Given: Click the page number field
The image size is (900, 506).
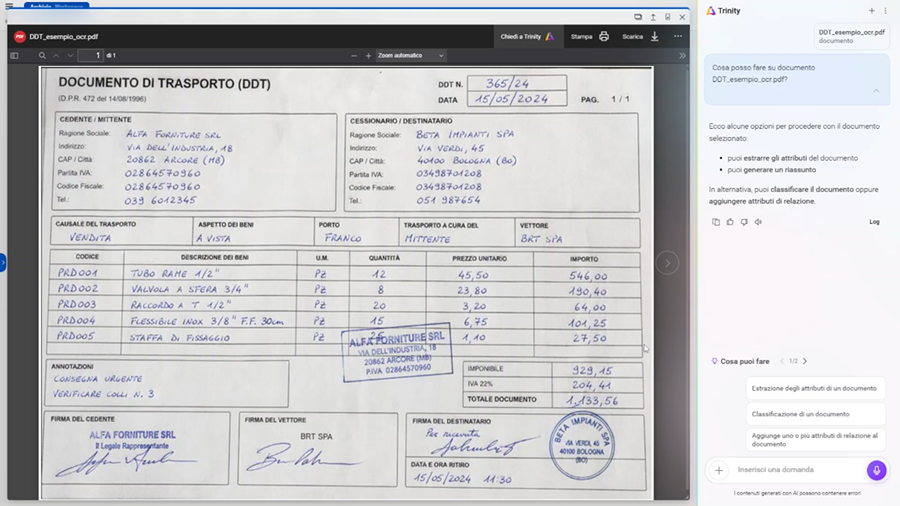Looking at the screenshot, I should click(90, 56).
